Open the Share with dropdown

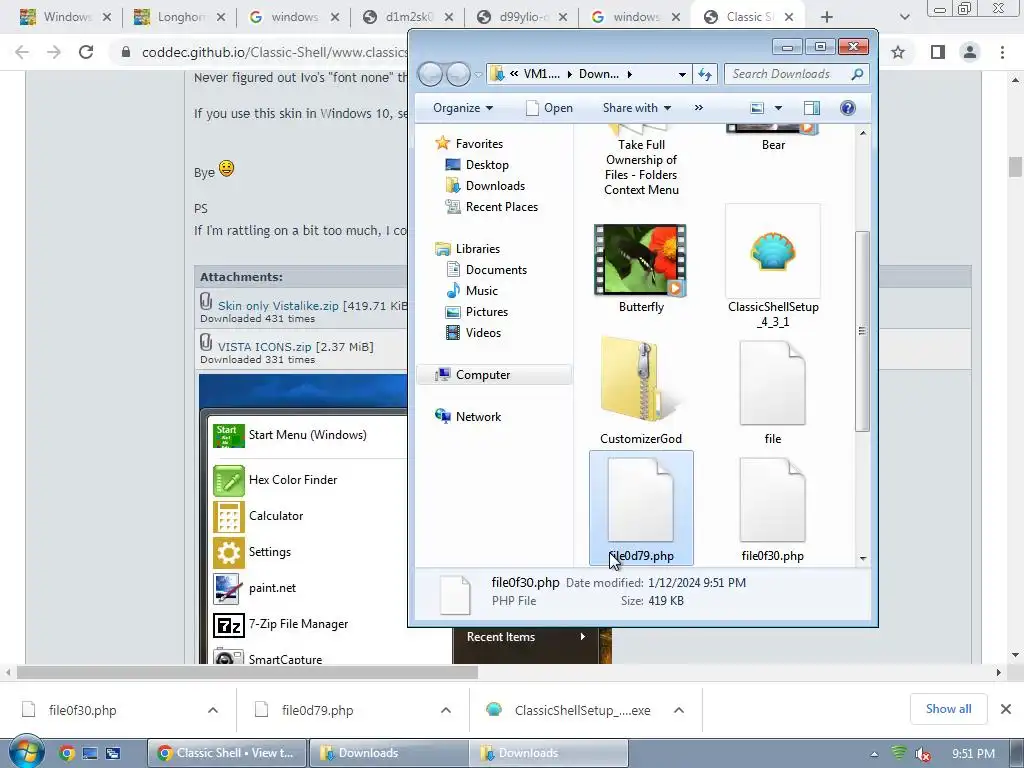click(637, 108)
